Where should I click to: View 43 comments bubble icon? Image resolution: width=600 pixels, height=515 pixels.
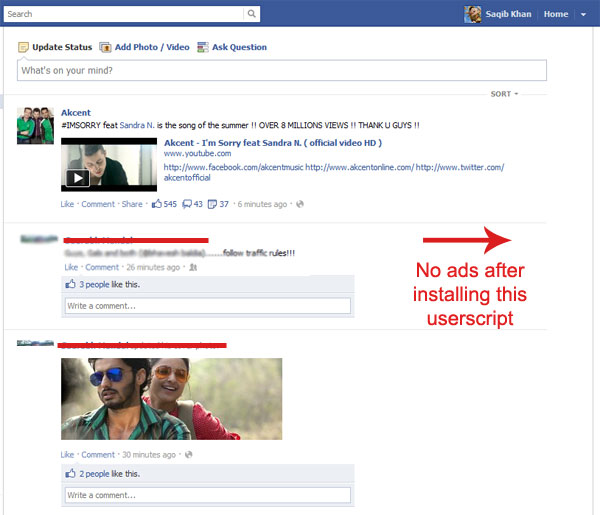pyautogui.click(x=187, y=204)
